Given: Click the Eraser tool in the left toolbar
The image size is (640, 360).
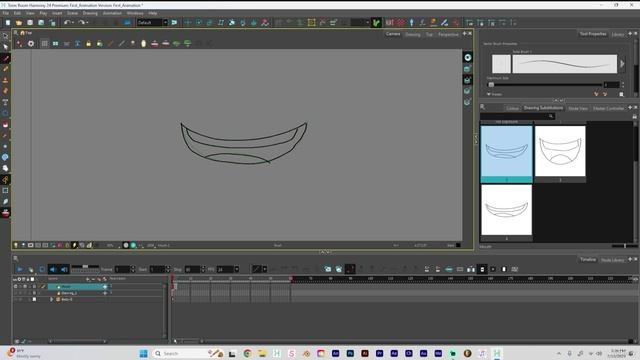Looking at the screenshot, I should coord(5,91).
